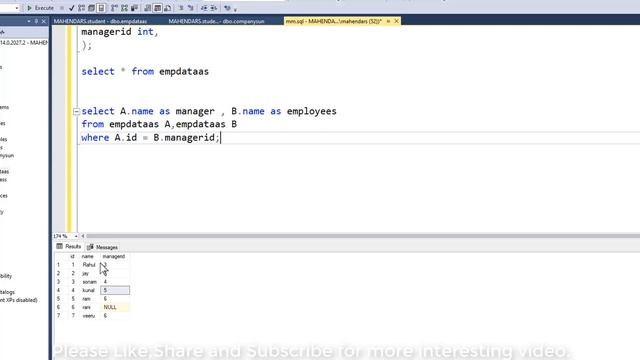Display the Estimated Execution Plan icon
Viewport: 640px width, 360px height.
(x=82, y=8)
